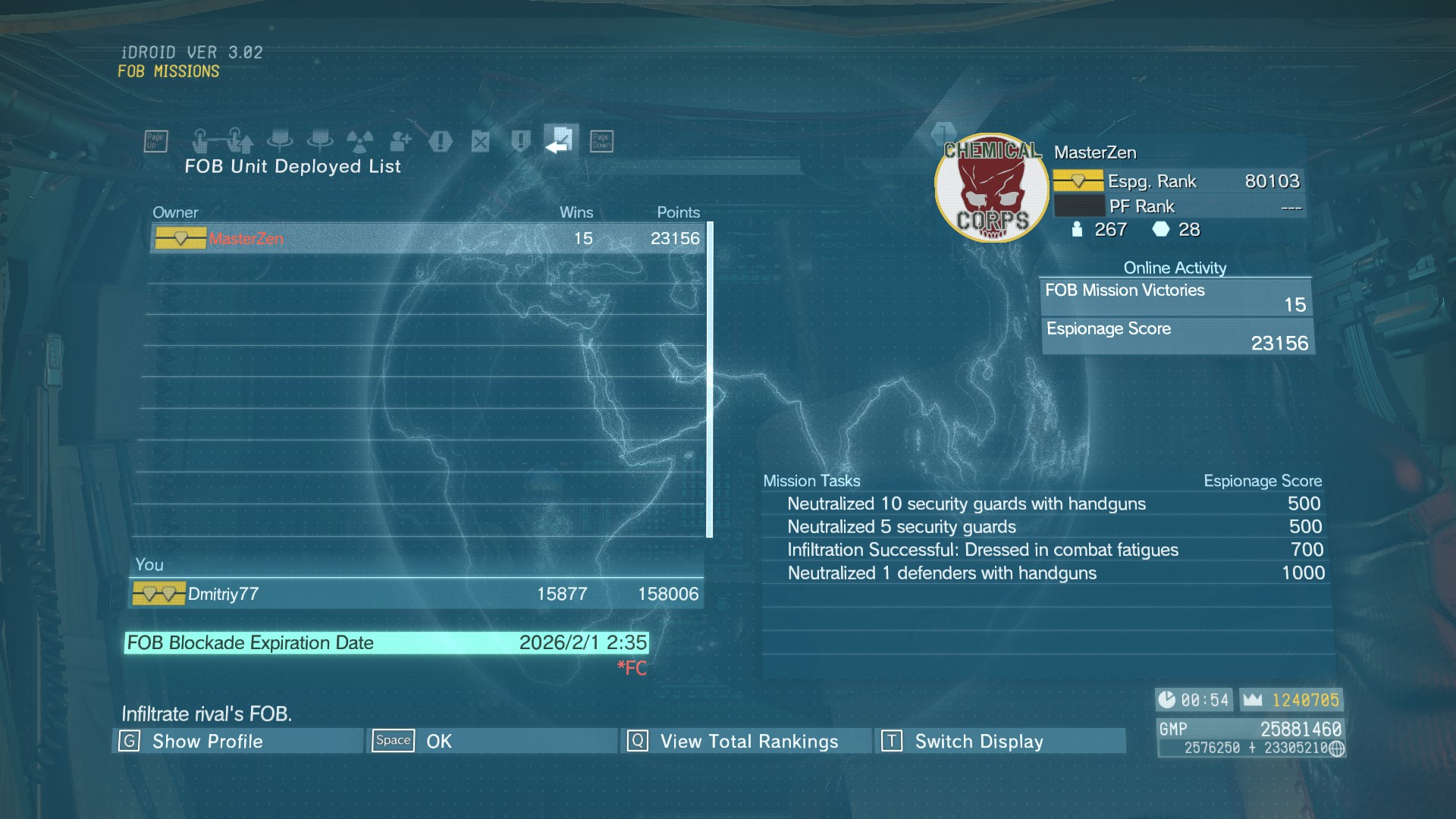This screenshot has width=1456, height=819.
Task: Select the folder with X tab icon
Action: (x=481, y=141)
